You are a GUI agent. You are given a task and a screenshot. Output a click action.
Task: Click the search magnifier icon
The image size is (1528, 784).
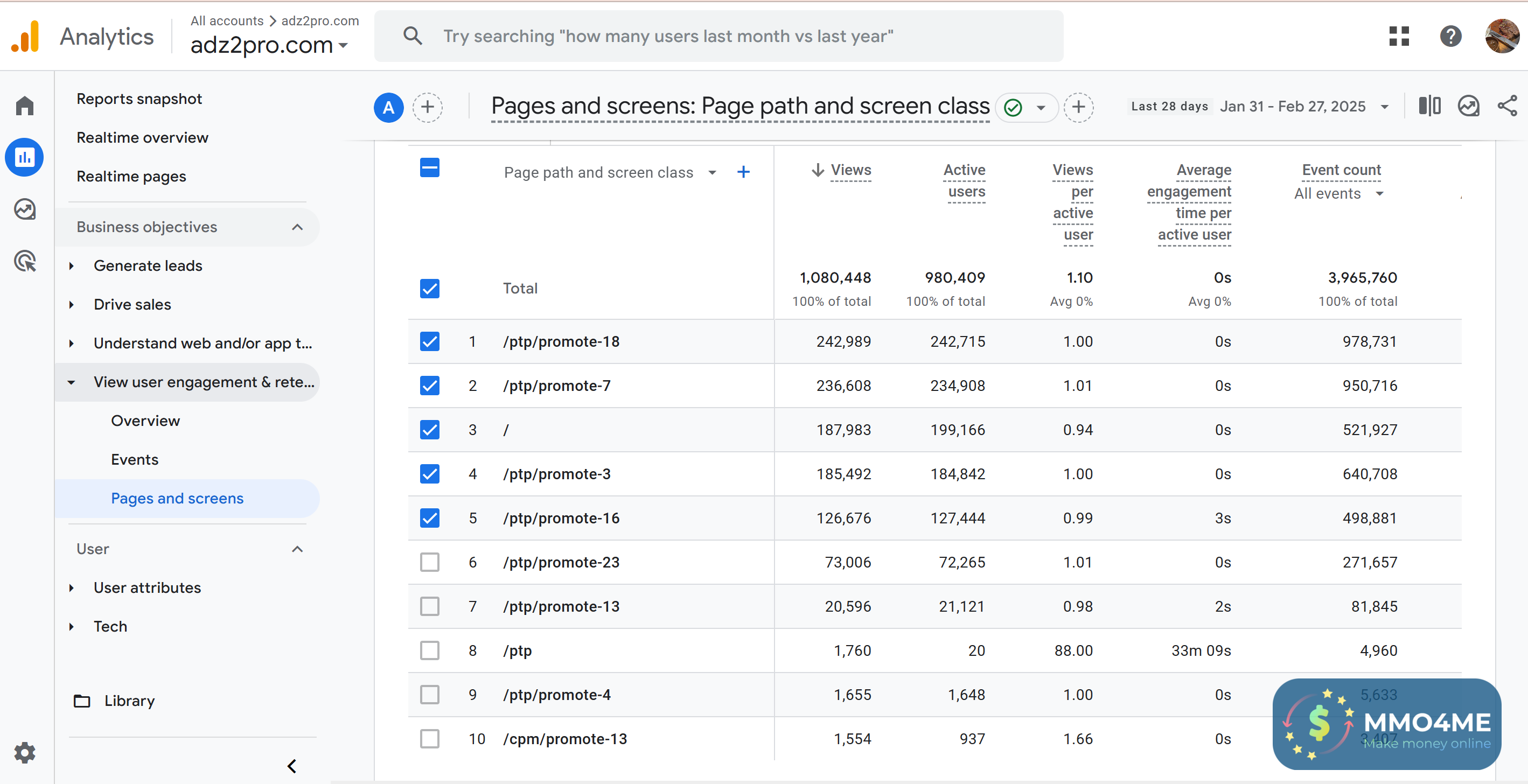[412, 36]
